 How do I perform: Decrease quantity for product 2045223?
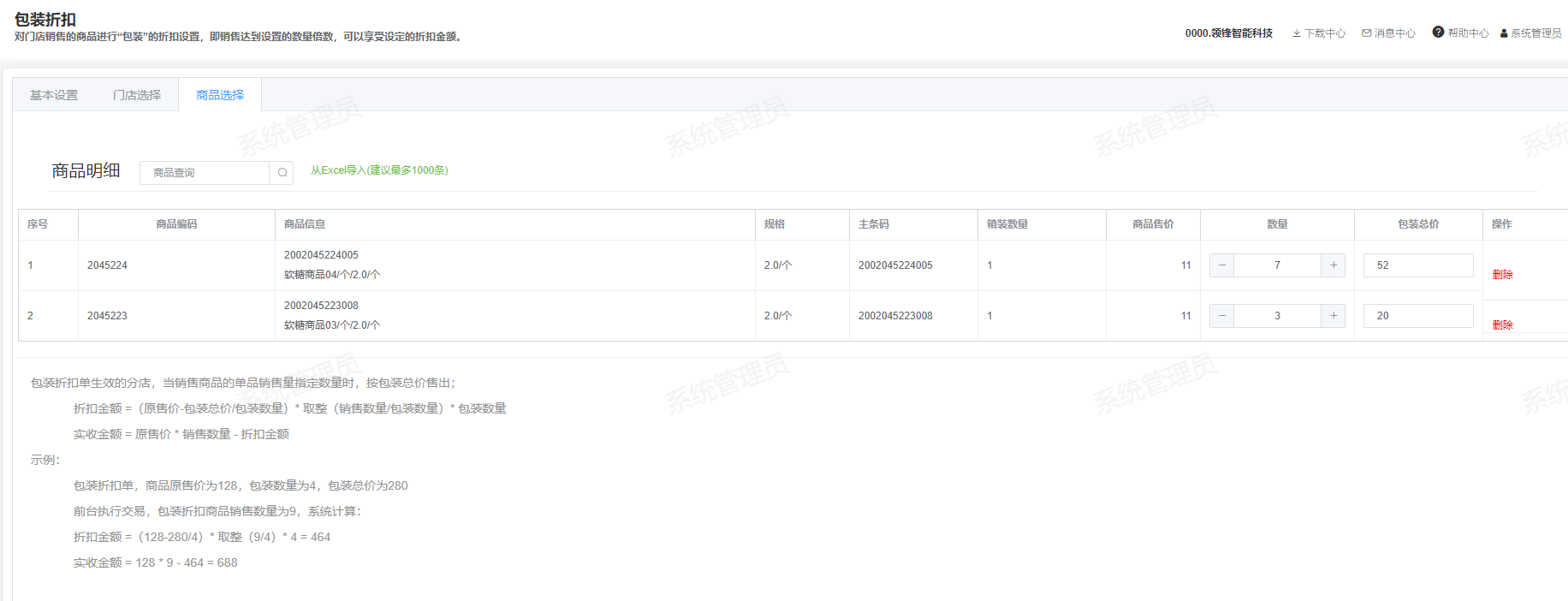[1222, 316]
